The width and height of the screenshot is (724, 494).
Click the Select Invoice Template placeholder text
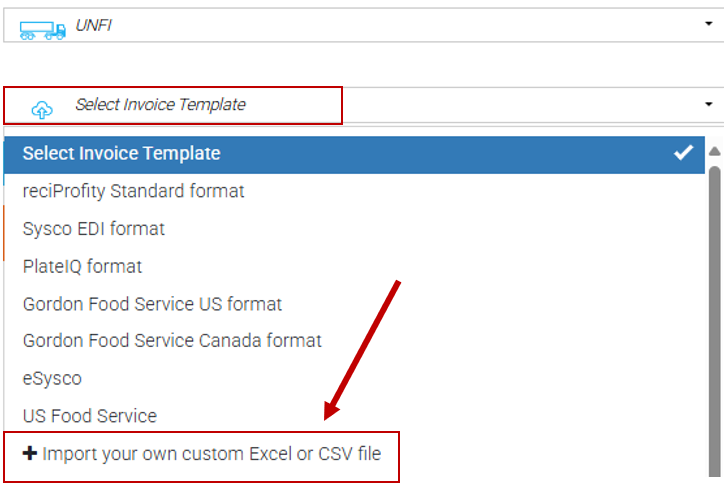(x=160, y=104)
